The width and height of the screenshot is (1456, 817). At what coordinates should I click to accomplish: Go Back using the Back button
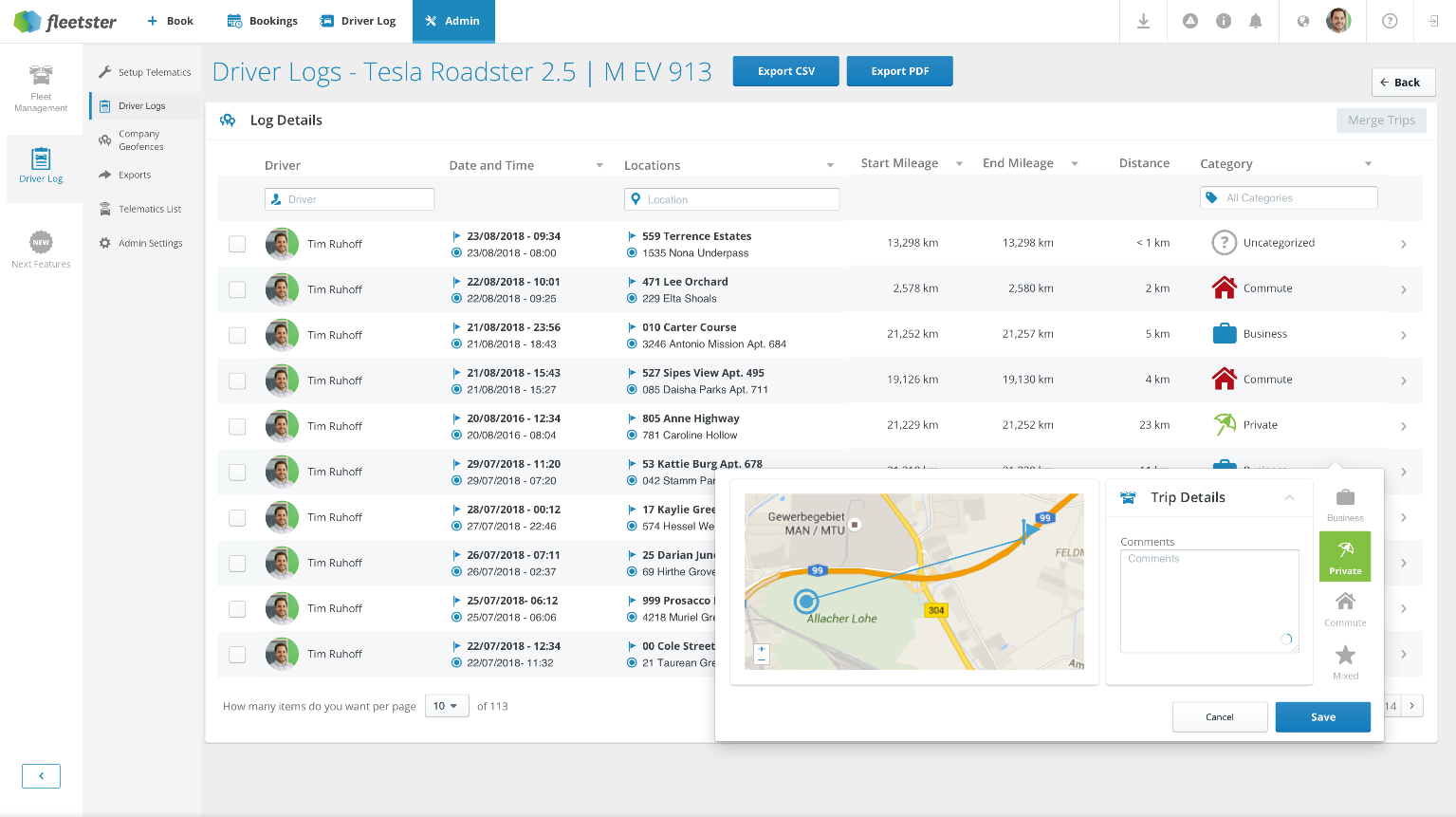coord(1403,83)
